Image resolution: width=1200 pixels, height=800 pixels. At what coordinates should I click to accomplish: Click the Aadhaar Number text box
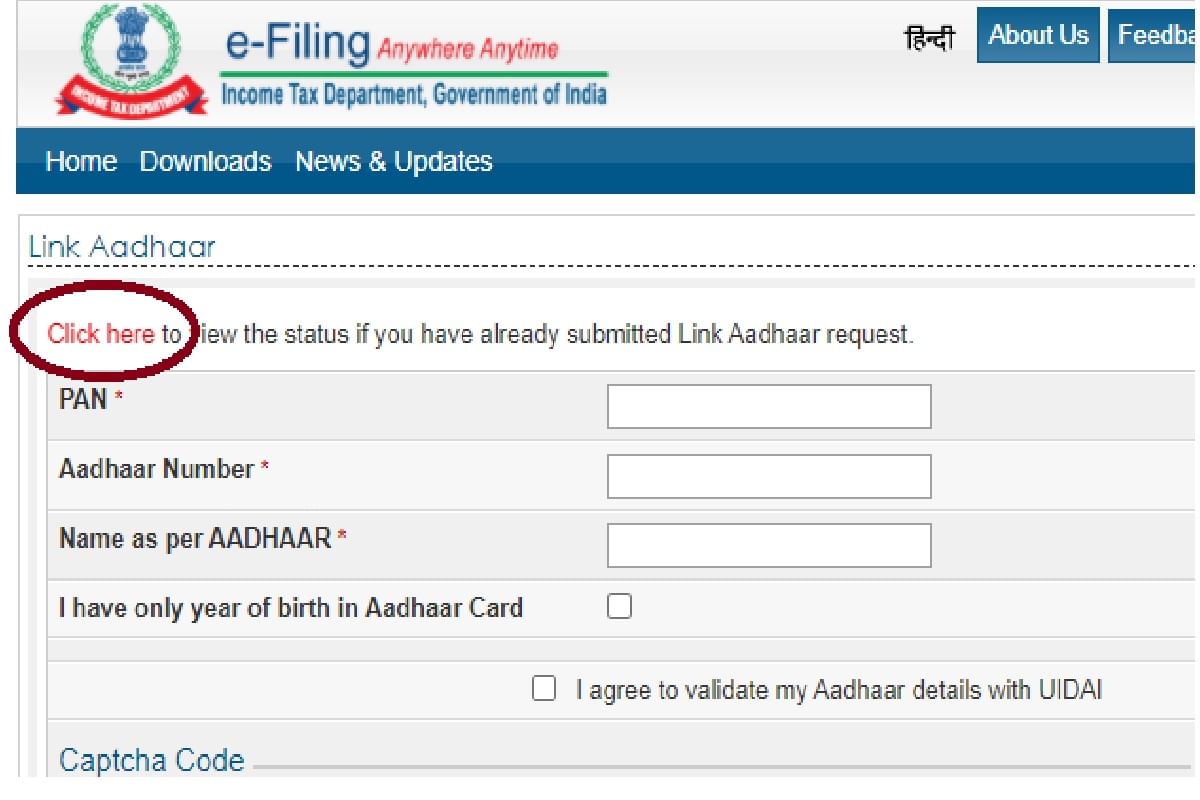tap(768, 475)
